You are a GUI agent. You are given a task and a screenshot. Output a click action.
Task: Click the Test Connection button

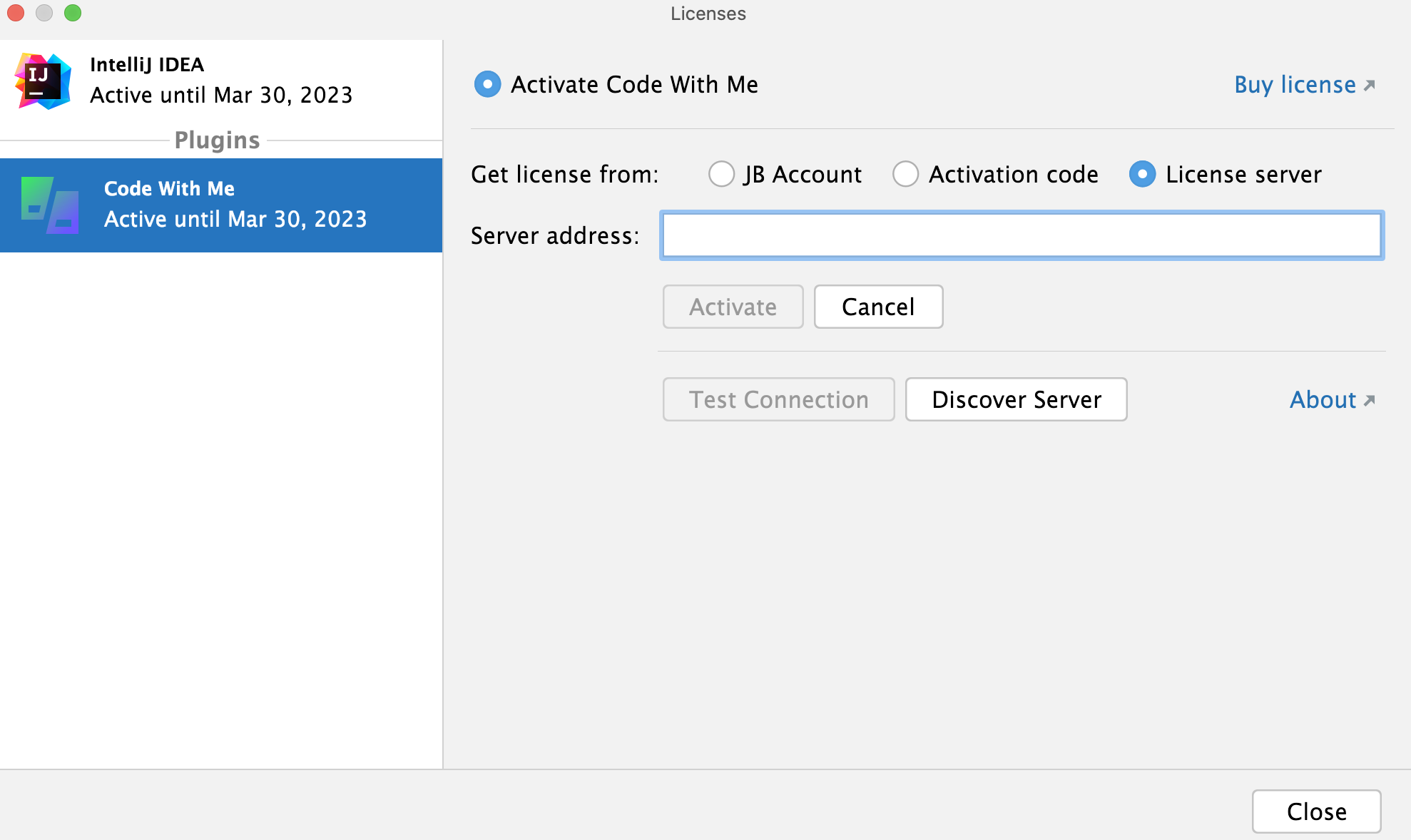coord(779,398)
